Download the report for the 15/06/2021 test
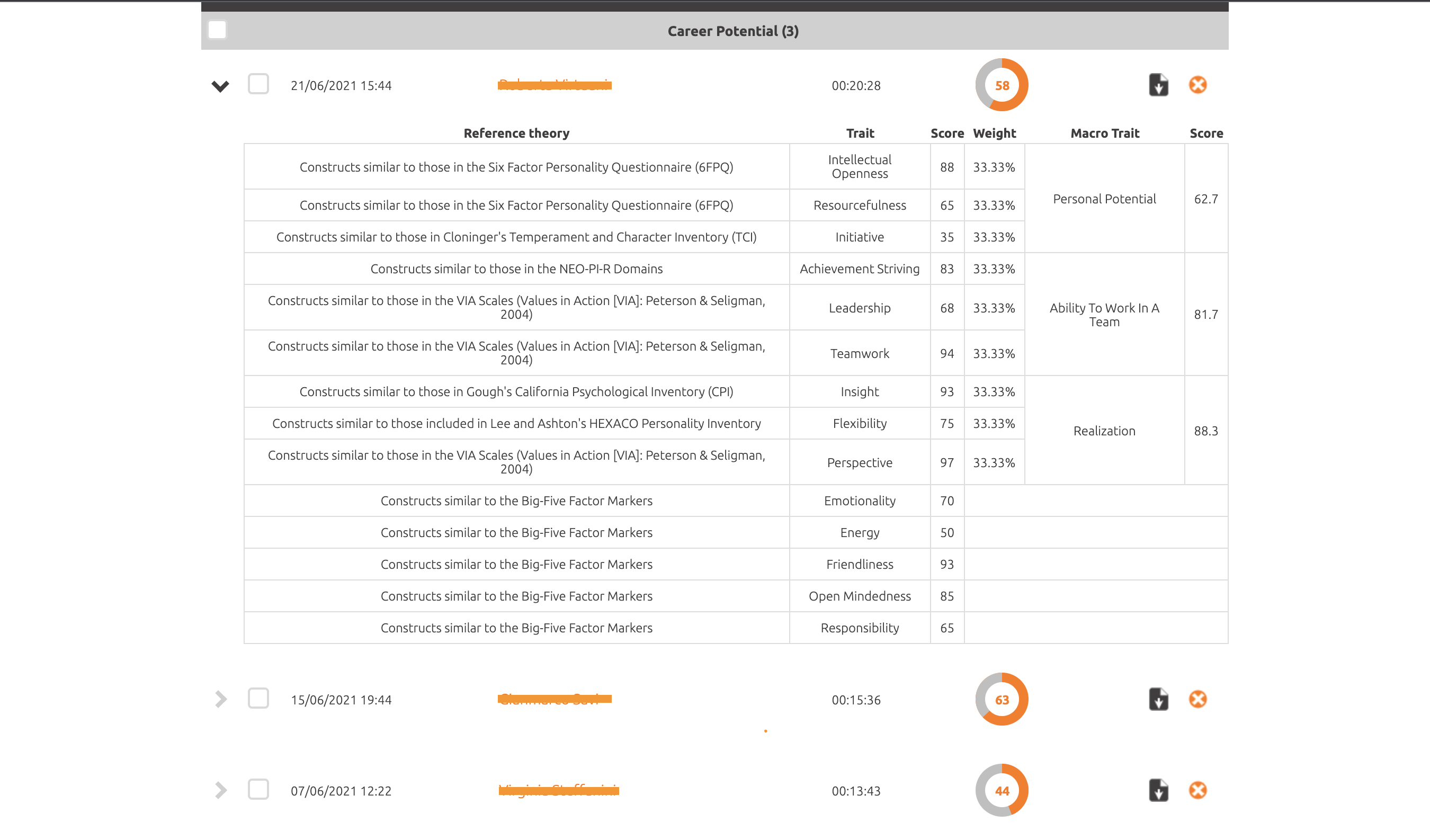 point(1159,699)
